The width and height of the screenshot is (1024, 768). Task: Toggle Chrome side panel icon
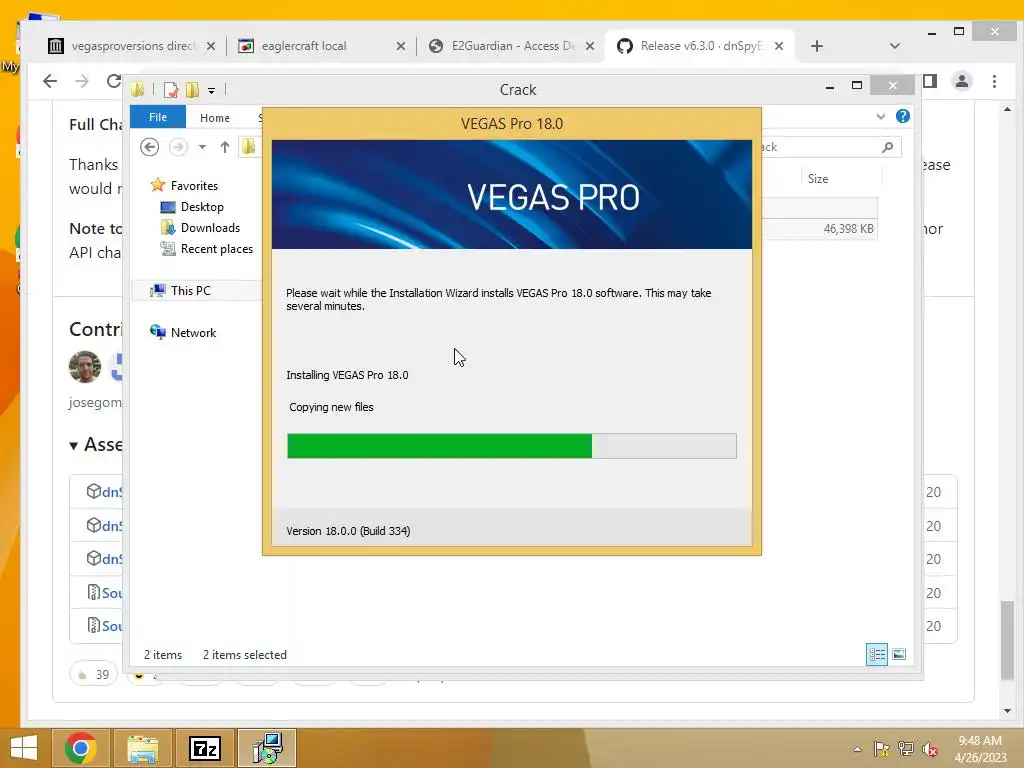(930, 81)
